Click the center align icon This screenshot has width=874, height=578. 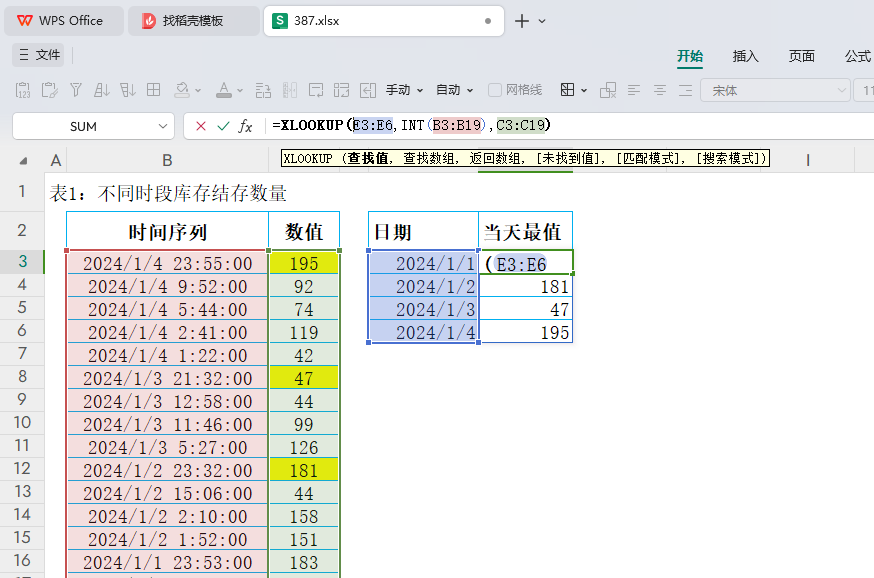click(660, 90)
